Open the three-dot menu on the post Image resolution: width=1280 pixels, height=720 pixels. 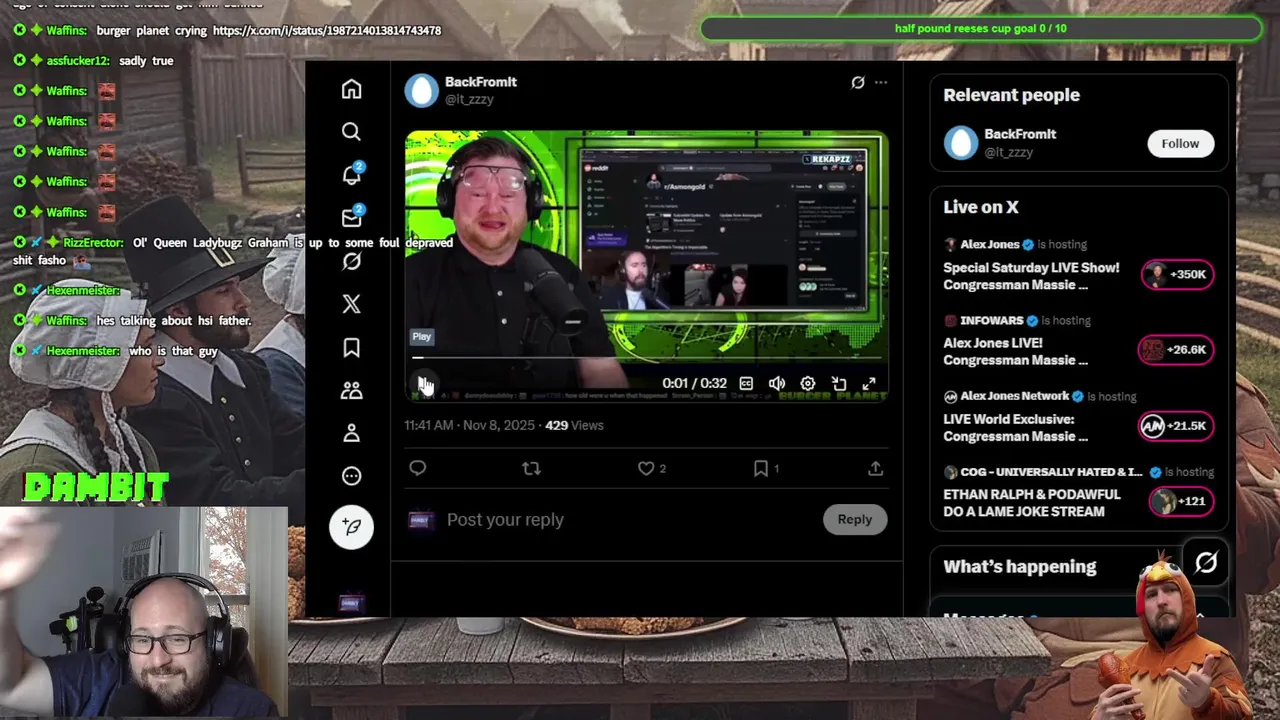tap(881, 83)
